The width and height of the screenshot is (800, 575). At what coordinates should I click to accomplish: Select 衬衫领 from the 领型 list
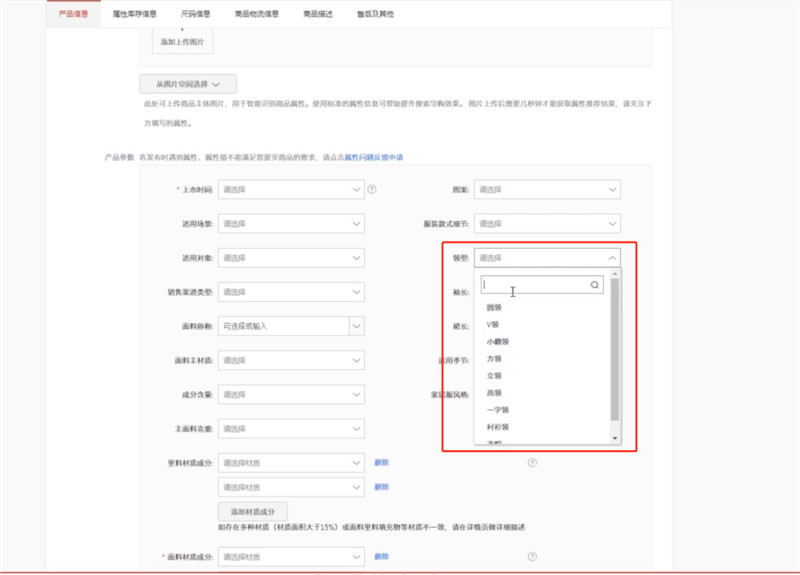[497, 427]
